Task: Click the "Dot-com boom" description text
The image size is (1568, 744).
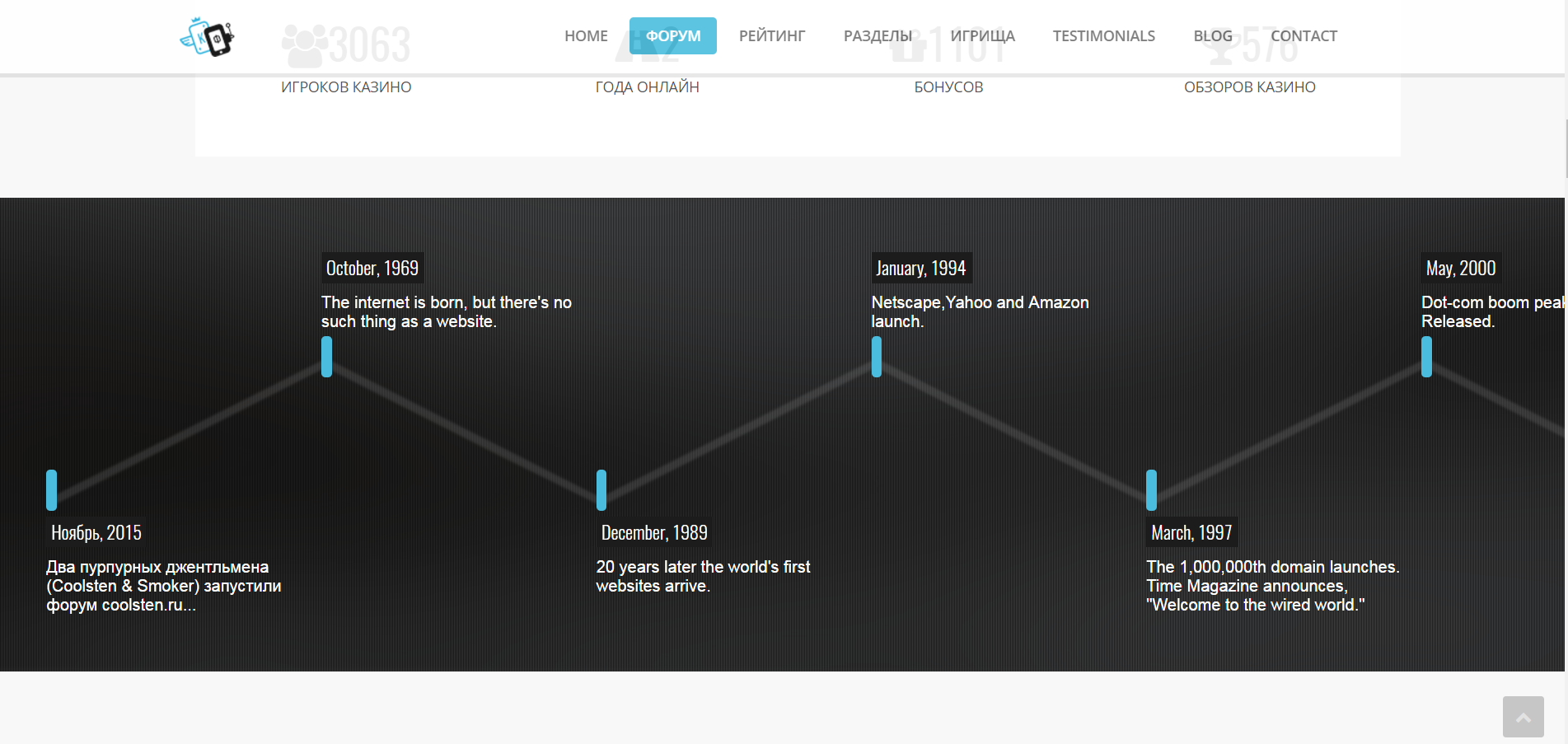Action: [1492, 312]
